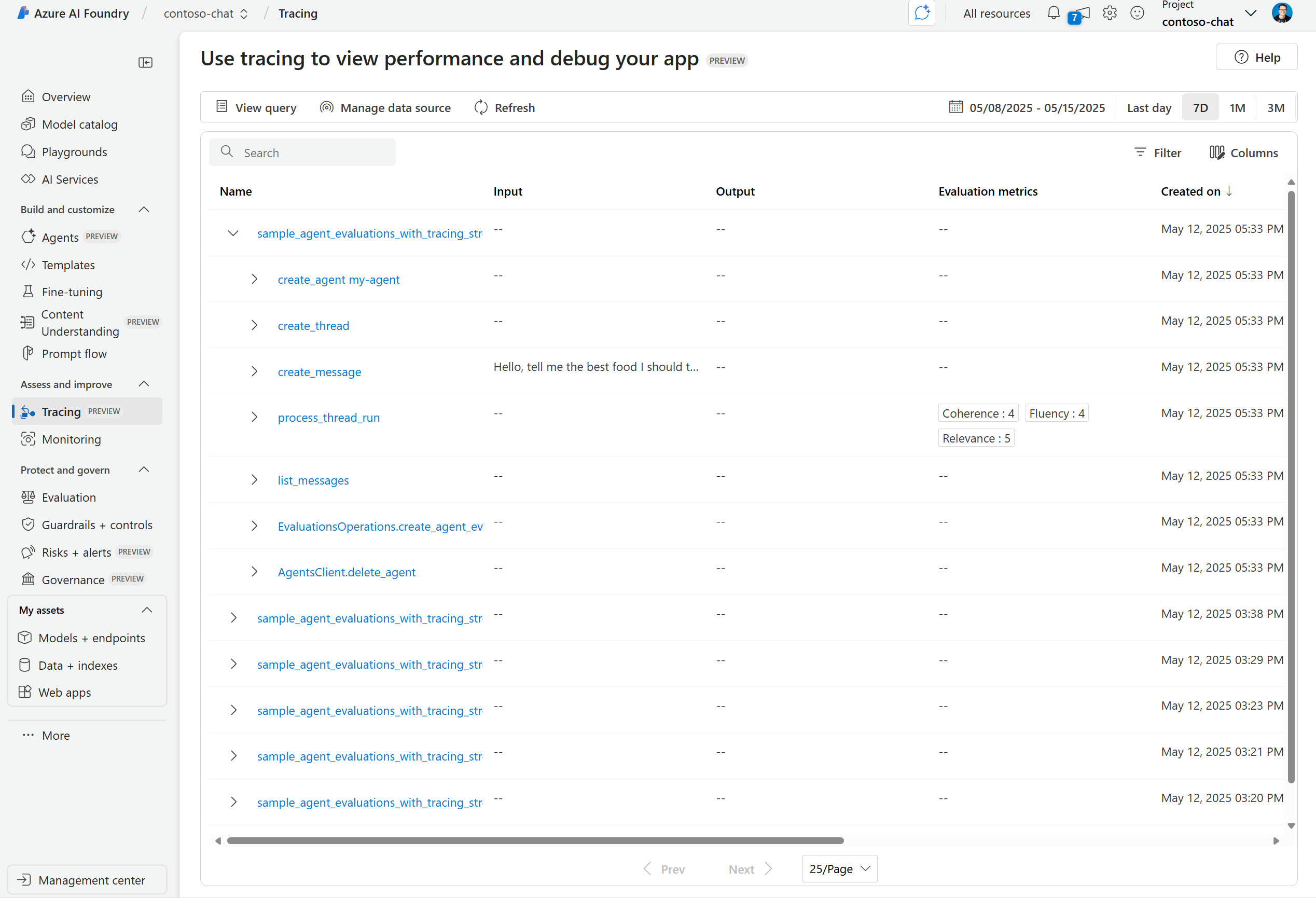This screenshot has width=1316, height=898.
Task: Open the process_thread_run trace link
Action: click(x=328, y=417)
